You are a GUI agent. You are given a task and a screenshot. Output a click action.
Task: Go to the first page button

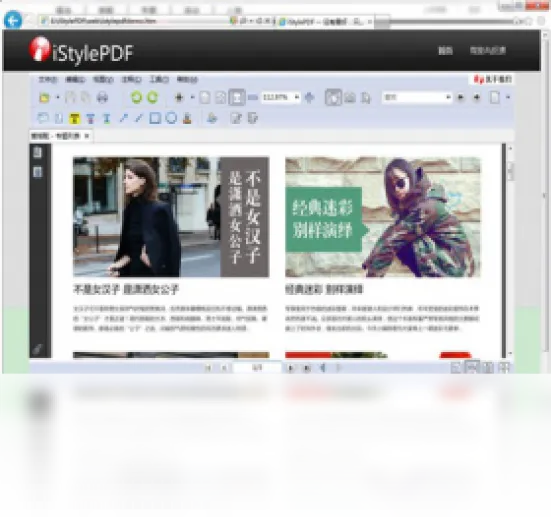tap(208, 368)
